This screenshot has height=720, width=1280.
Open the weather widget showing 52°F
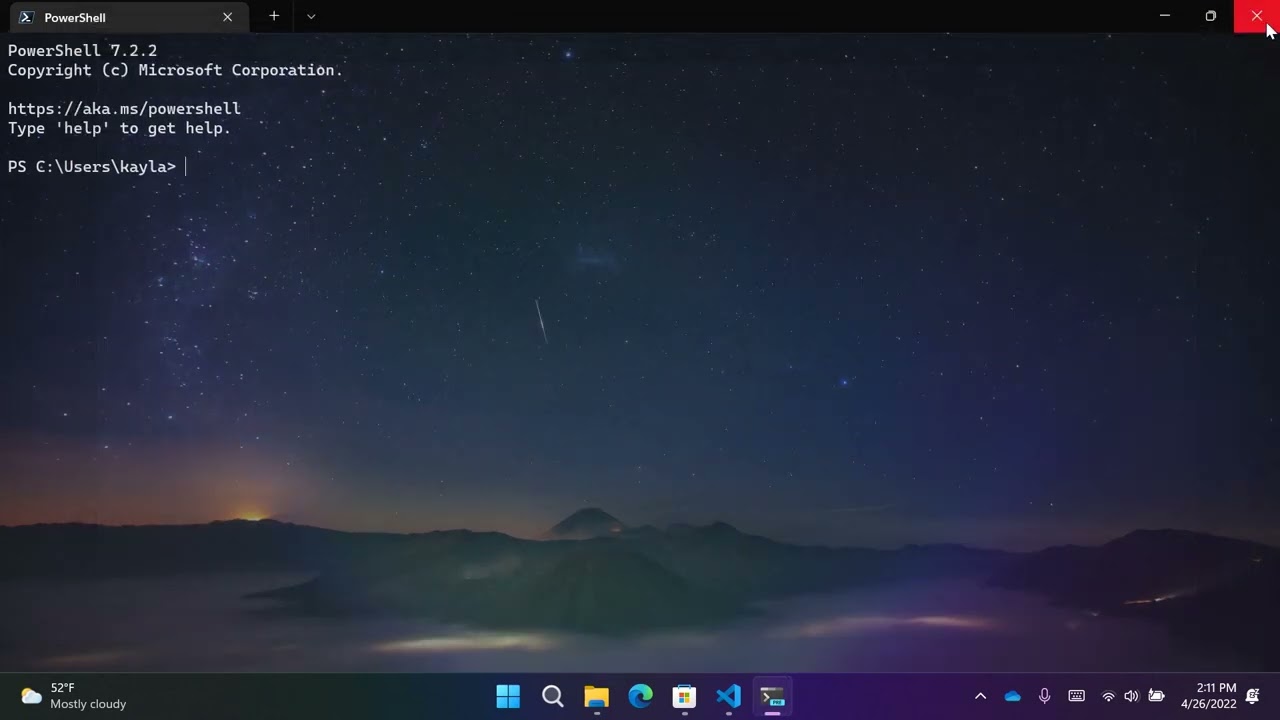pyautogui.click(x=74, y=696)
